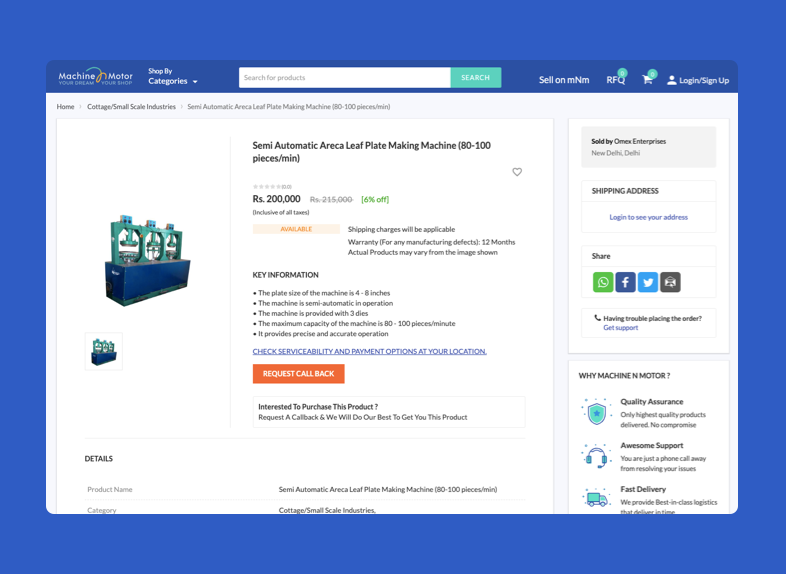The image size is (786, 574).
Task: Click the struck-through Rs. 215,000 price
Action: click(331, 200)
